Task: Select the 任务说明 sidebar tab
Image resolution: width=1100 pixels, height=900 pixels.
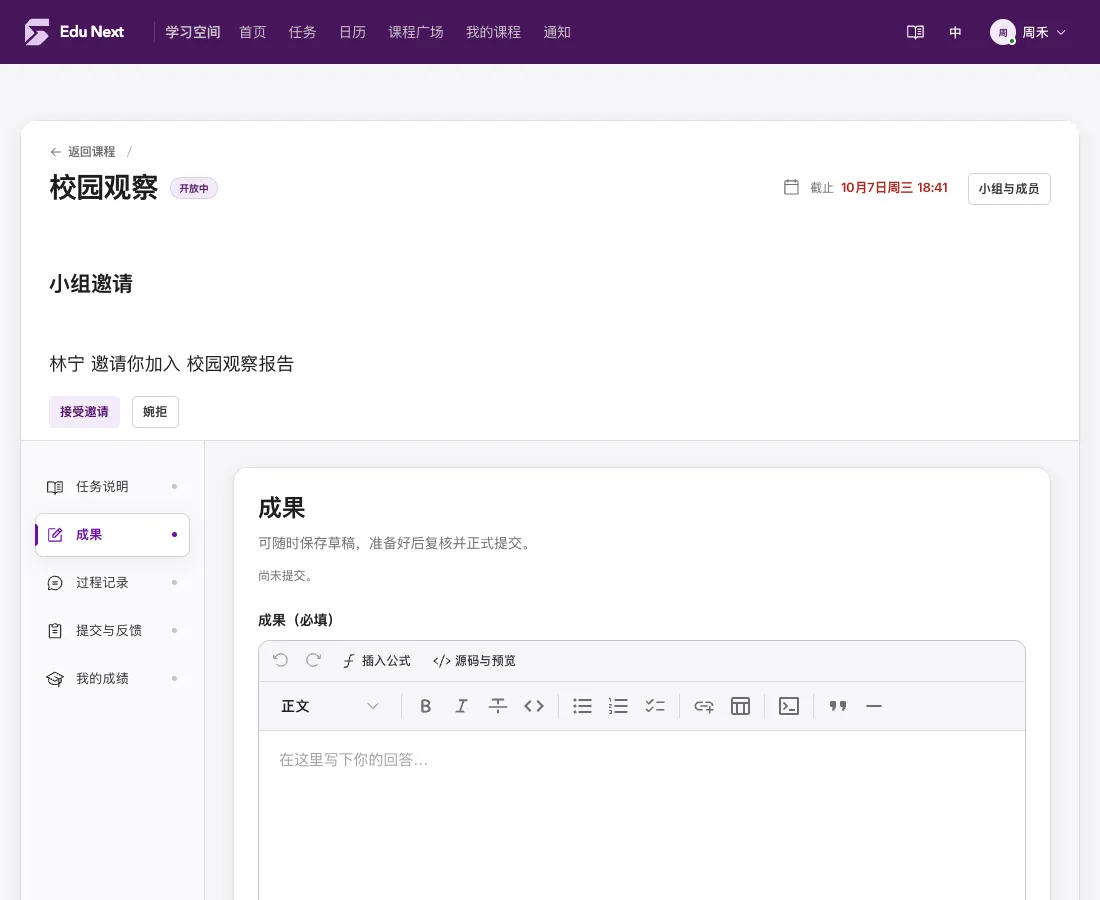Action: coord(112,487)
